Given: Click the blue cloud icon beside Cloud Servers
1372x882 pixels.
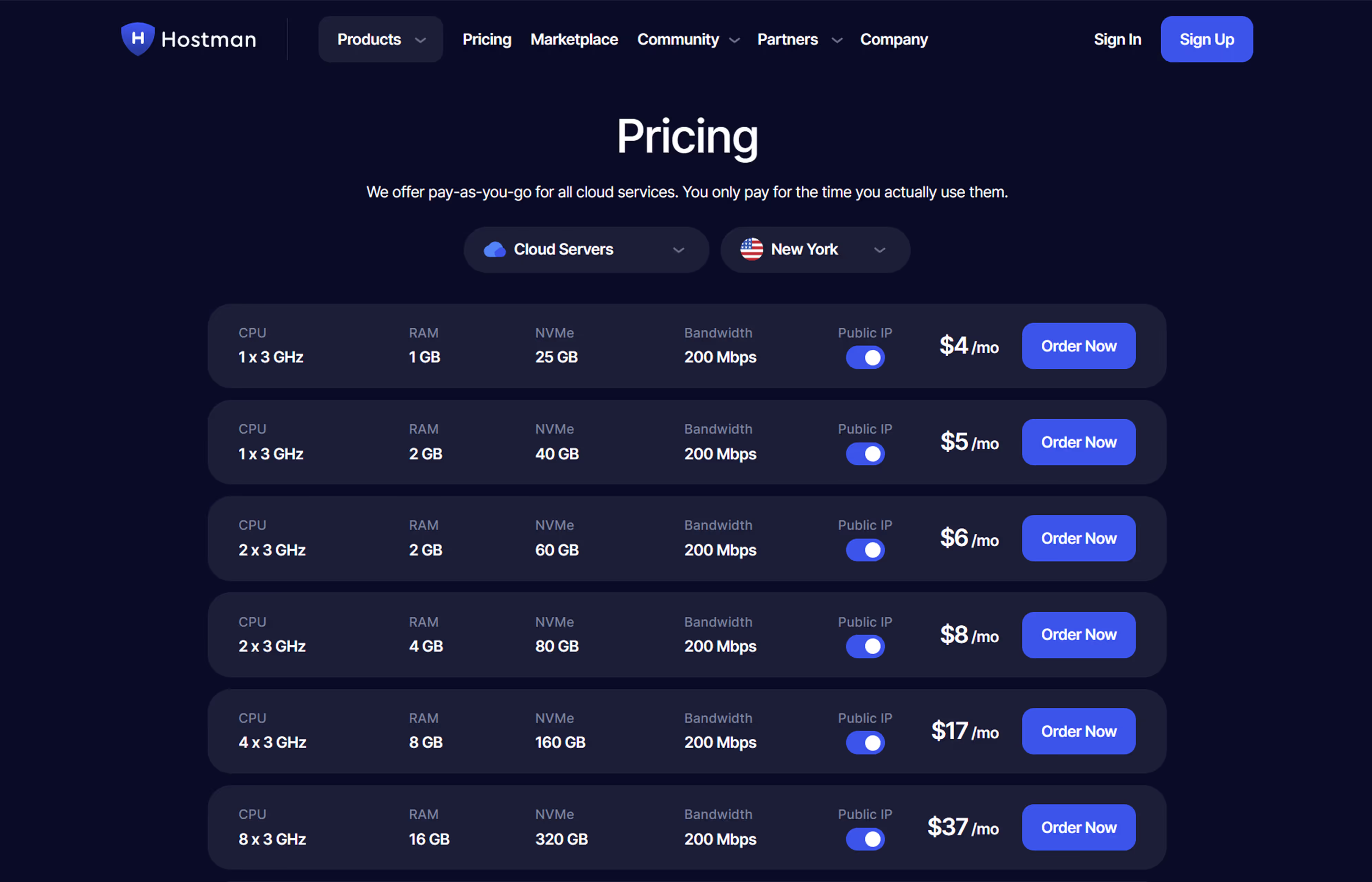Looking at the screenshot, I should (x=495, y=250).
